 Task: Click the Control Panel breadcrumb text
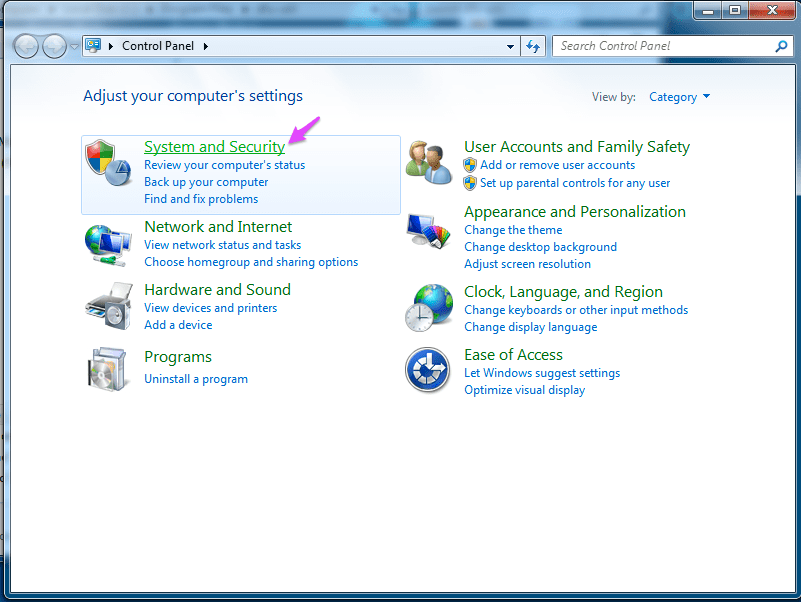pyautogui.click(x=158, y=46)
